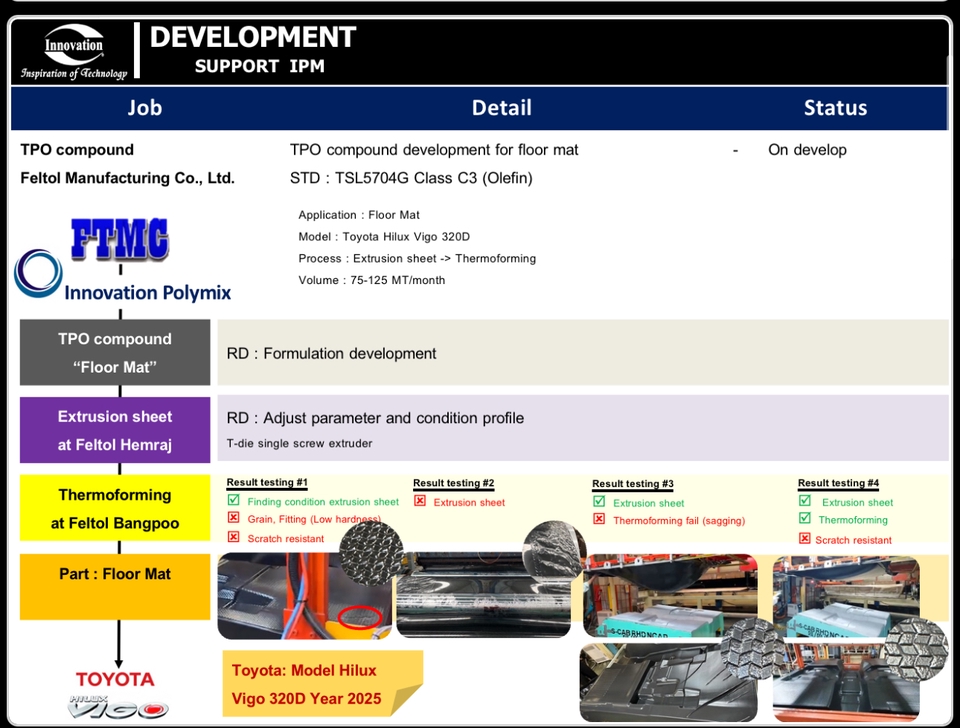Select the Detail column header
Image resolution: width=960 pixels, height=728 pixels.
coord(502,108)
